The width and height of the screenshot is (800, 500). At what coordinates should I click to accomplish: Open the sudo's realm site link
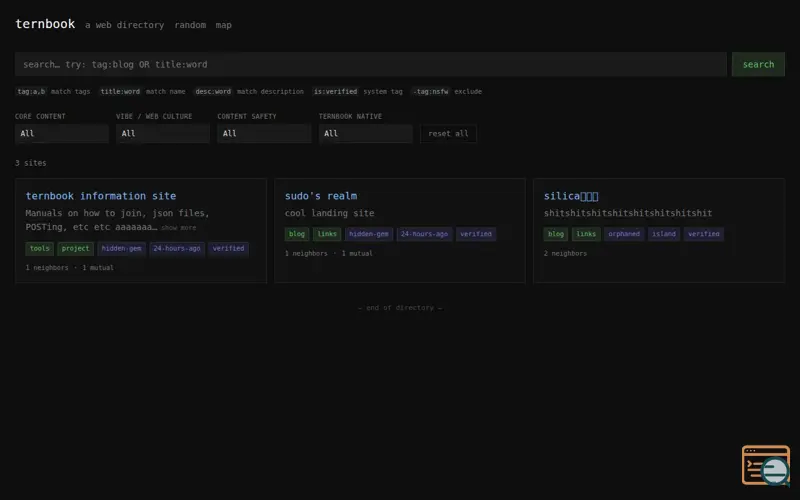[x=321, y=196]
